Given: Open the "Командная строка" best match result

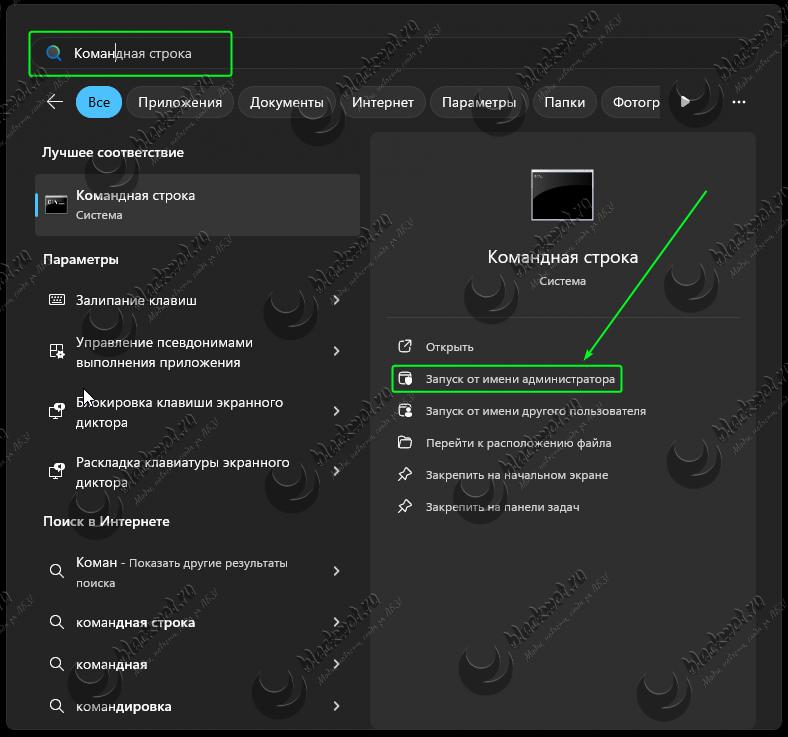Looking at the screenshot, I should coord(197,204).
